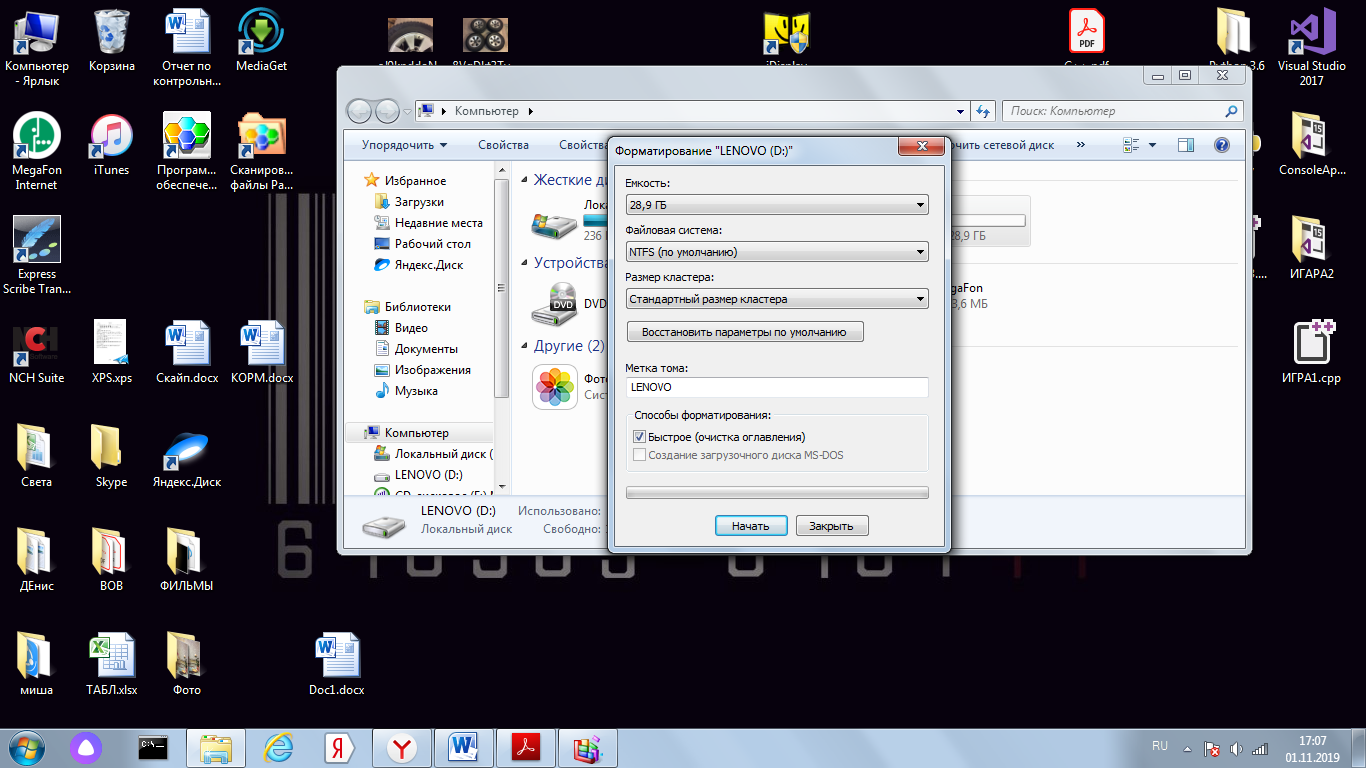Open the Света desktop folder
1366x768 pixels.
(37, 457)
